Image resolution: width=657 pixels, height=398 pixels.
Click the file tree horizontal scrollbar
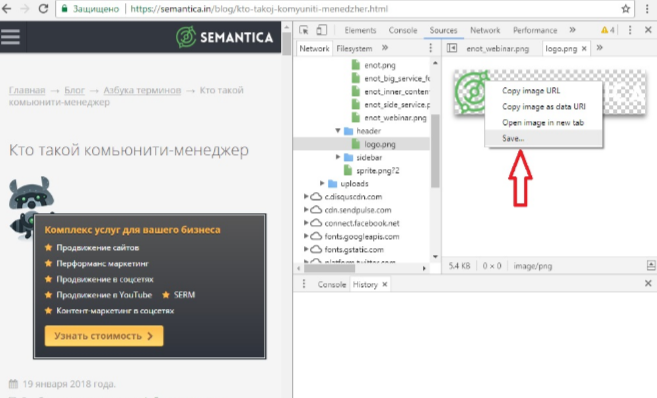[328, 268]
